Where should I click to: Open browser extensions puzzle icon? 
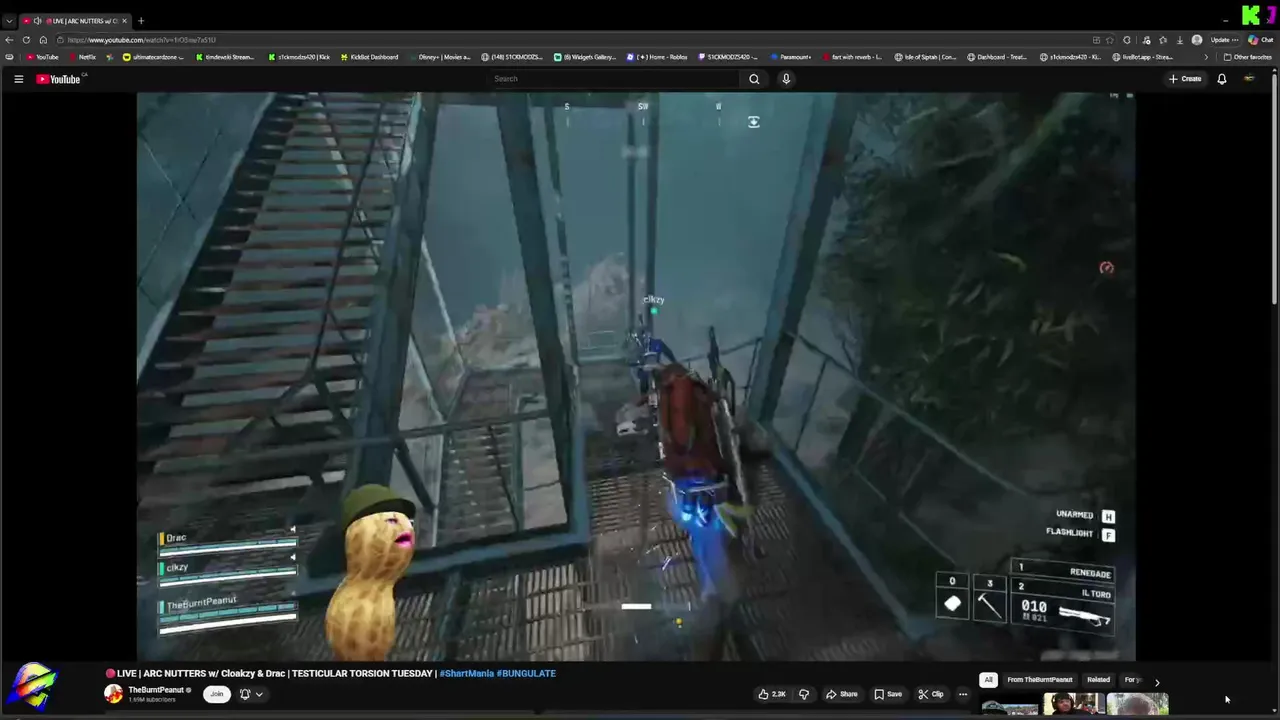[x=1127, y=40]
